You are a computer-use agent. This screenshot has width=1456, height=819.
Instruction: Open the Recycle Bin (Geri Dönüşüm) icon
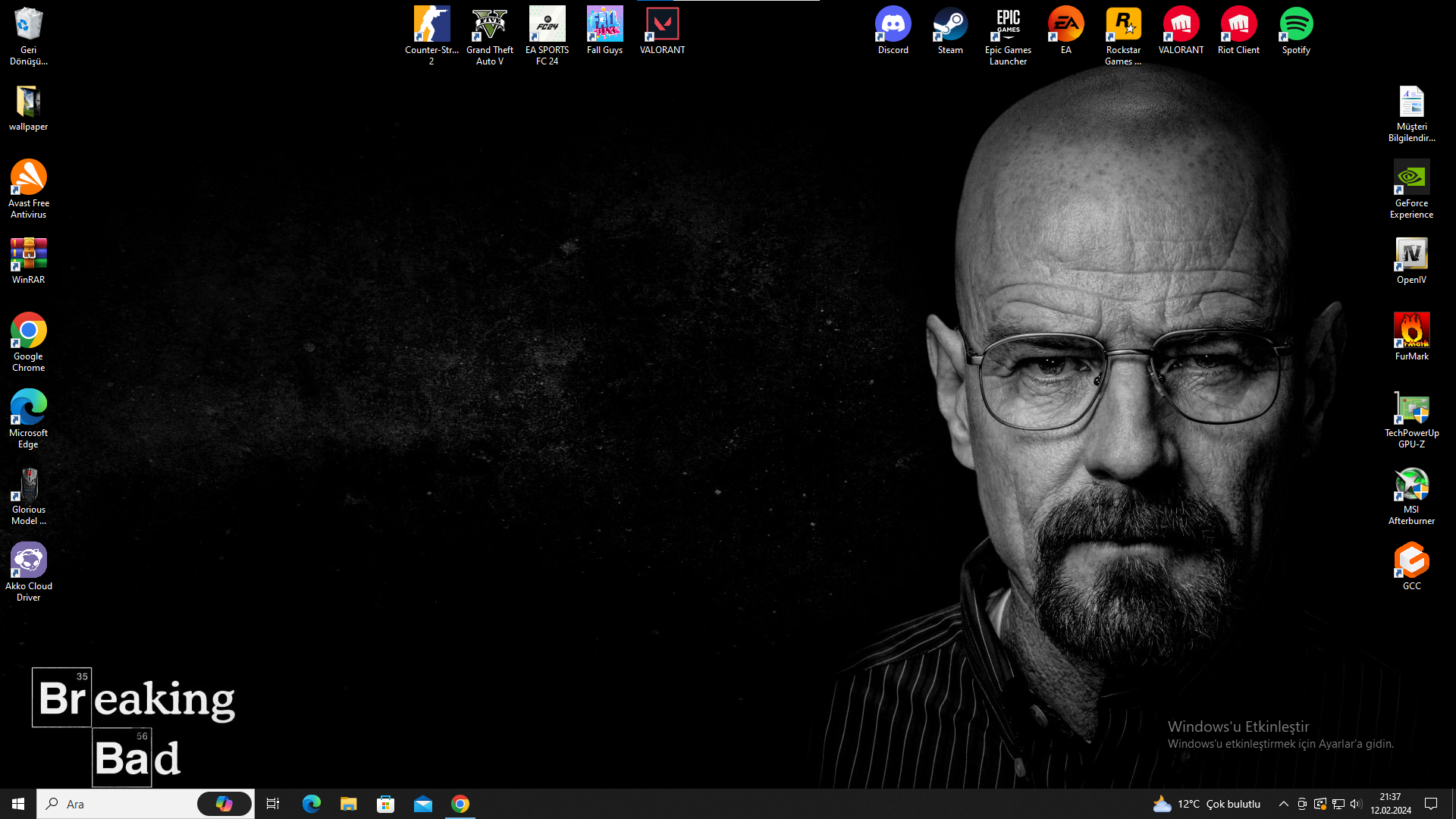click(28, 36)
